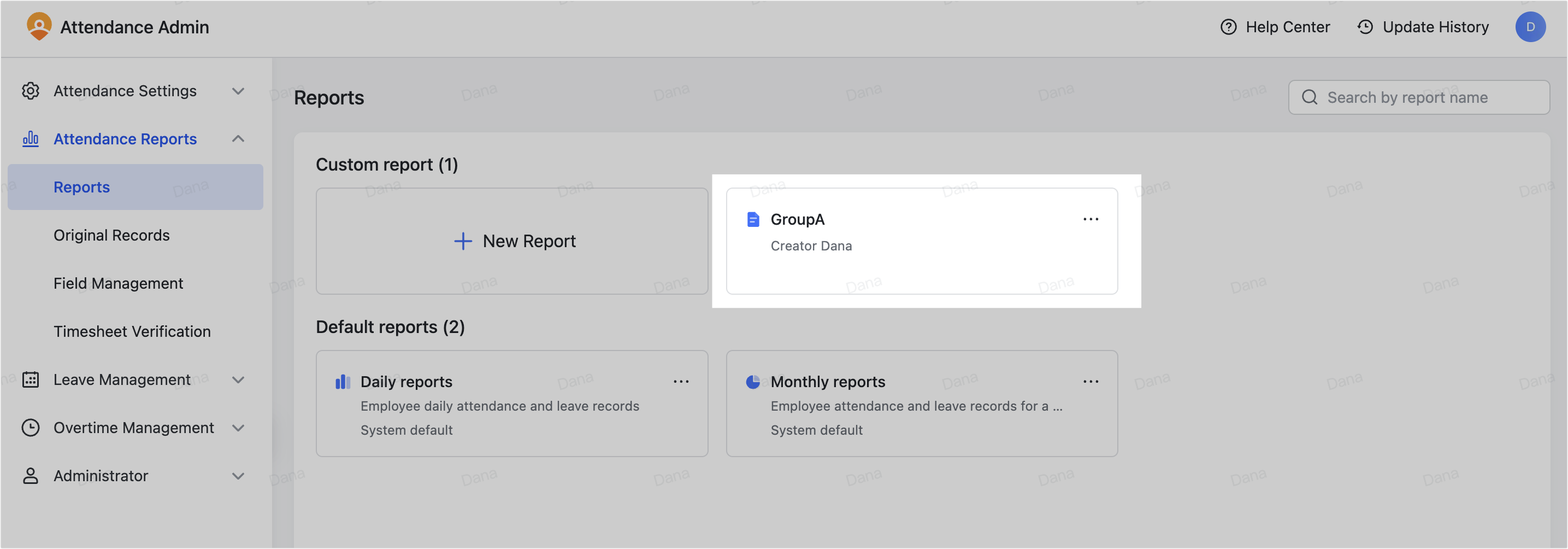
Task: Select the Leave Management calendar icon
Action: tap(31, 379)
